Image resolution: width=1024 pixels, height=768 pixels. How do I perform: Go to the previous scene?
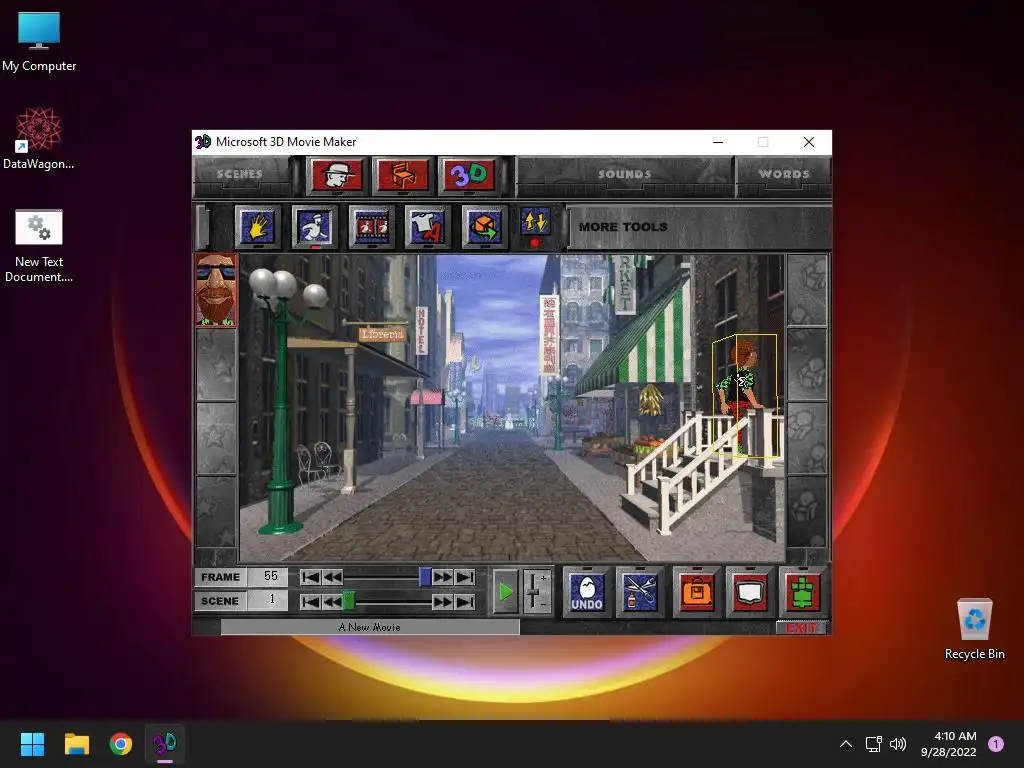[x=332, y=601]
